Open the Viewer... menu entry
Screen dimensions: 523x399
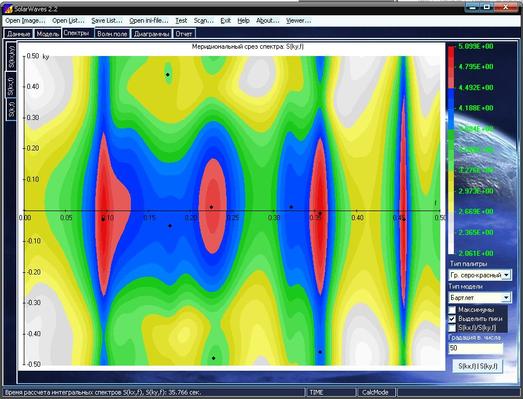point(298,21)
